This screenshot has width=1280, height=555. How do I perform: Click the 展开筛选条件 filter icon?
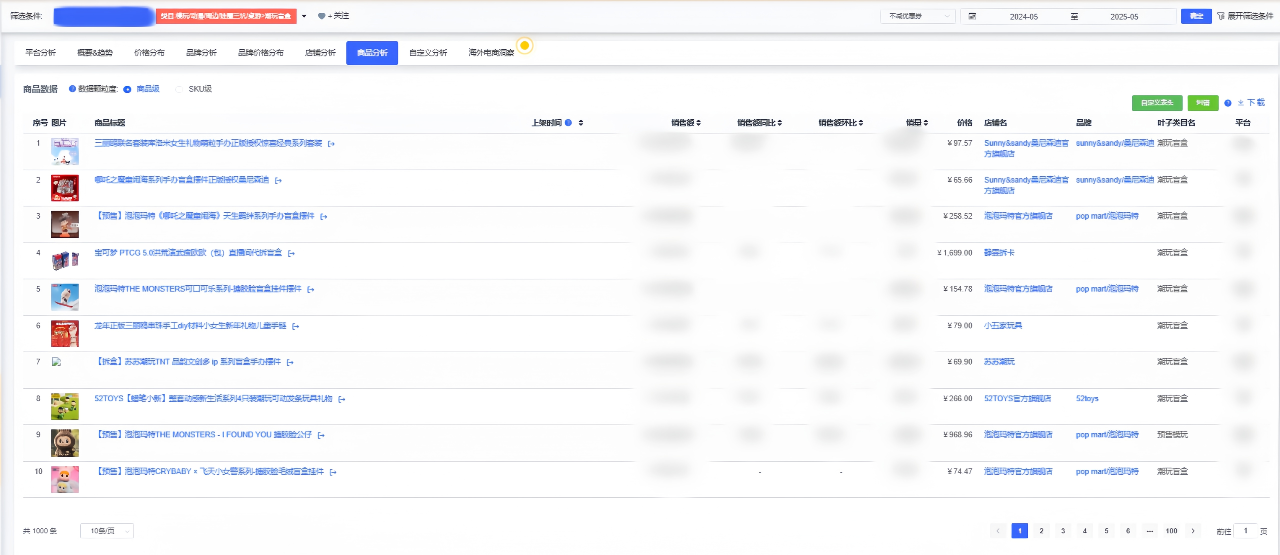point(1220,16)
